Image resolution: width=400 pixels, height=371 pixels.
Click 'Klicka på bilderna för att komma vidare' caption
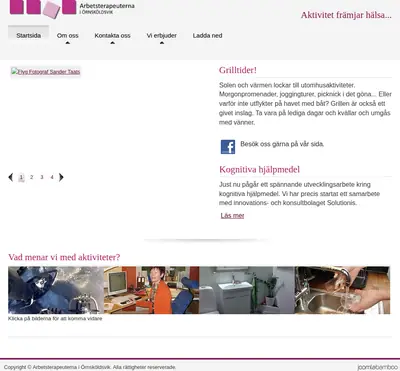[55, 319]
